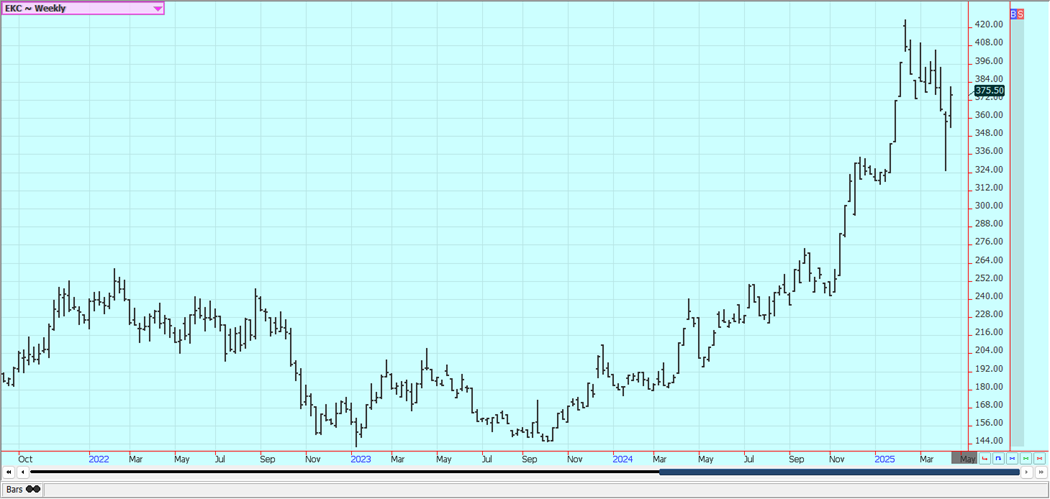
Task: Click the 2025 year label on time axis
Action: coord(885,459)
